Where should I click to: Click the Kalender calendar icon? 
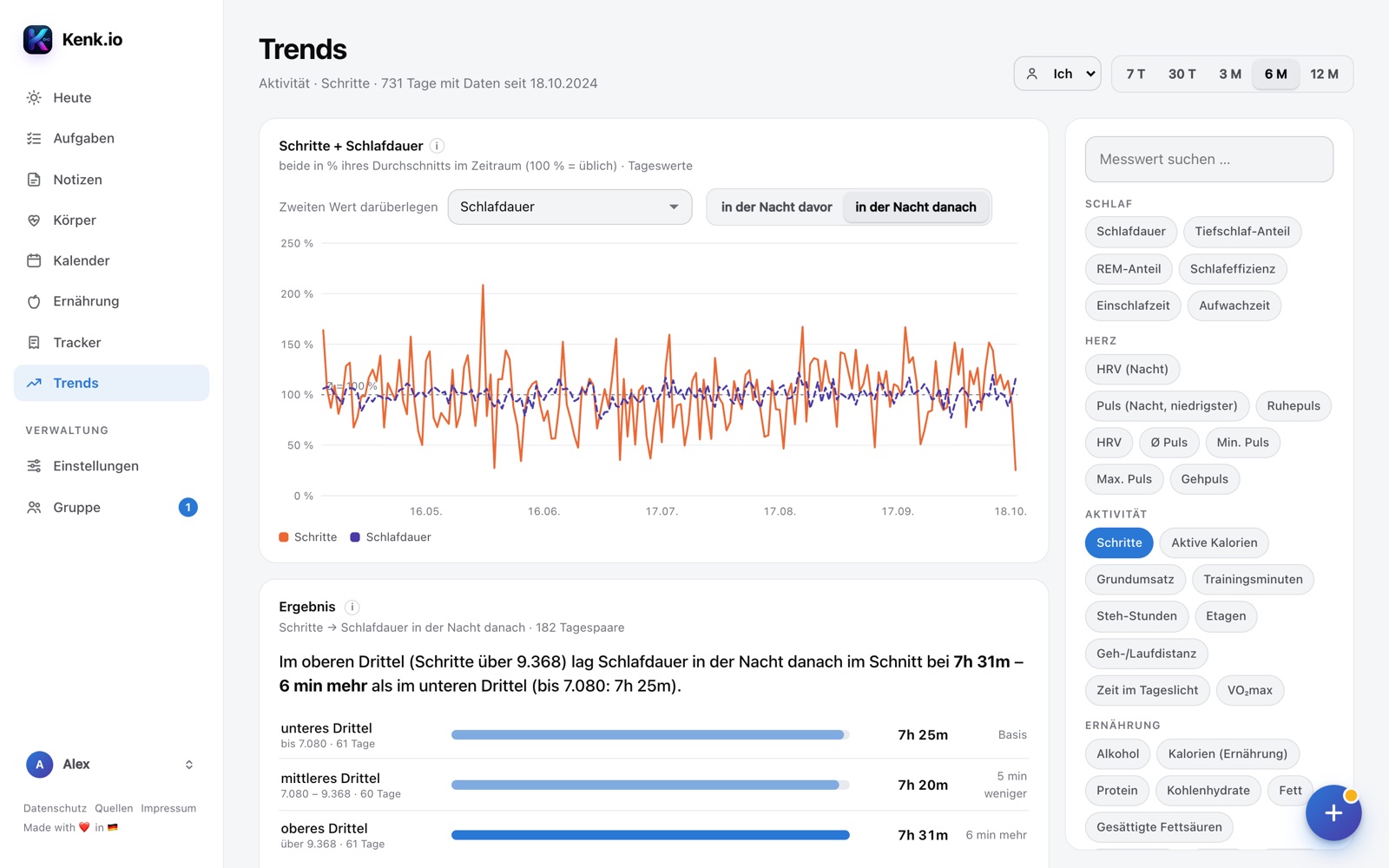[x=34, y=260]
